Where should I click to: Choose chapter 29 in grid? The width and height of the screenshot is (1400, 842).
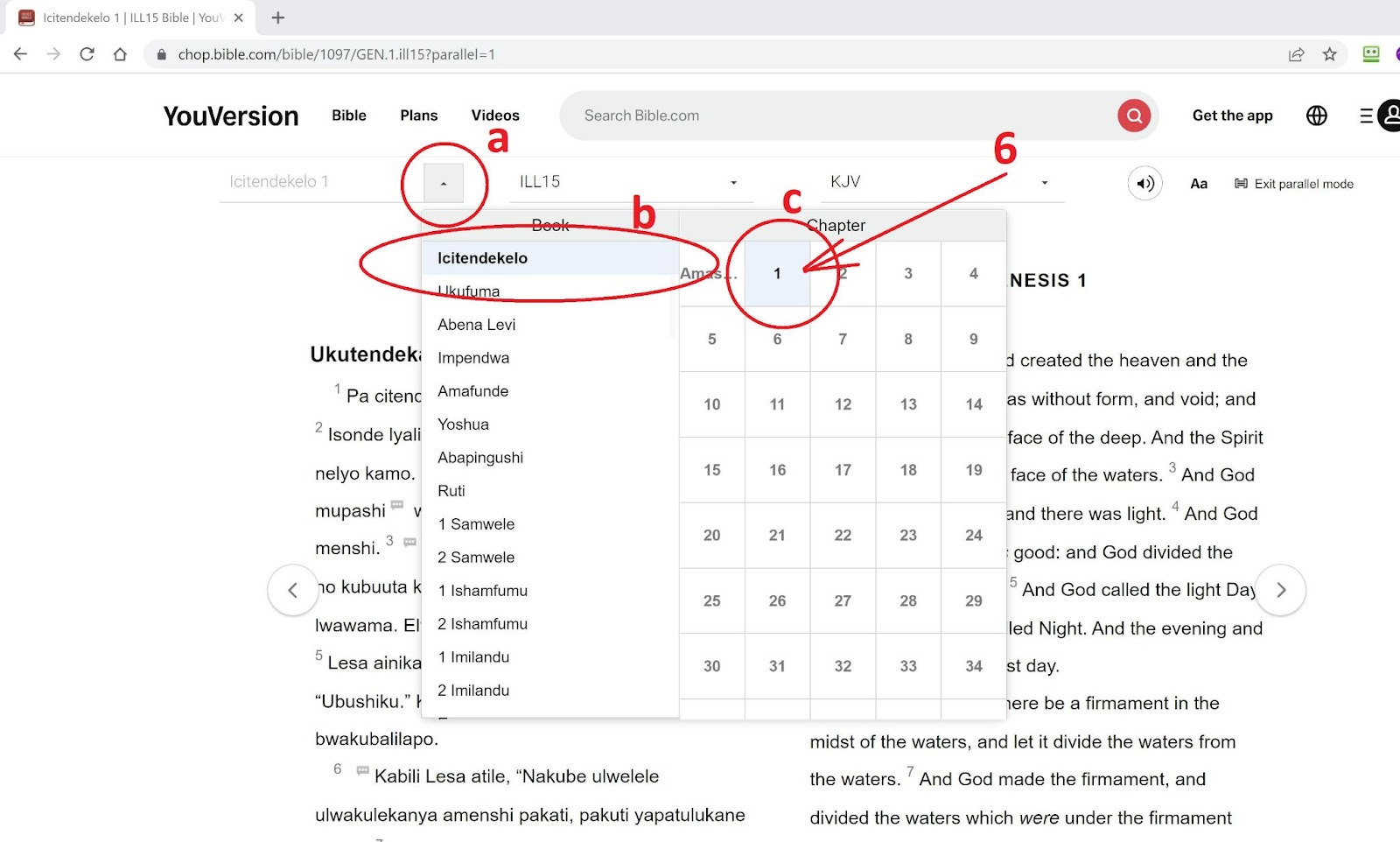(x=974, y=600)
